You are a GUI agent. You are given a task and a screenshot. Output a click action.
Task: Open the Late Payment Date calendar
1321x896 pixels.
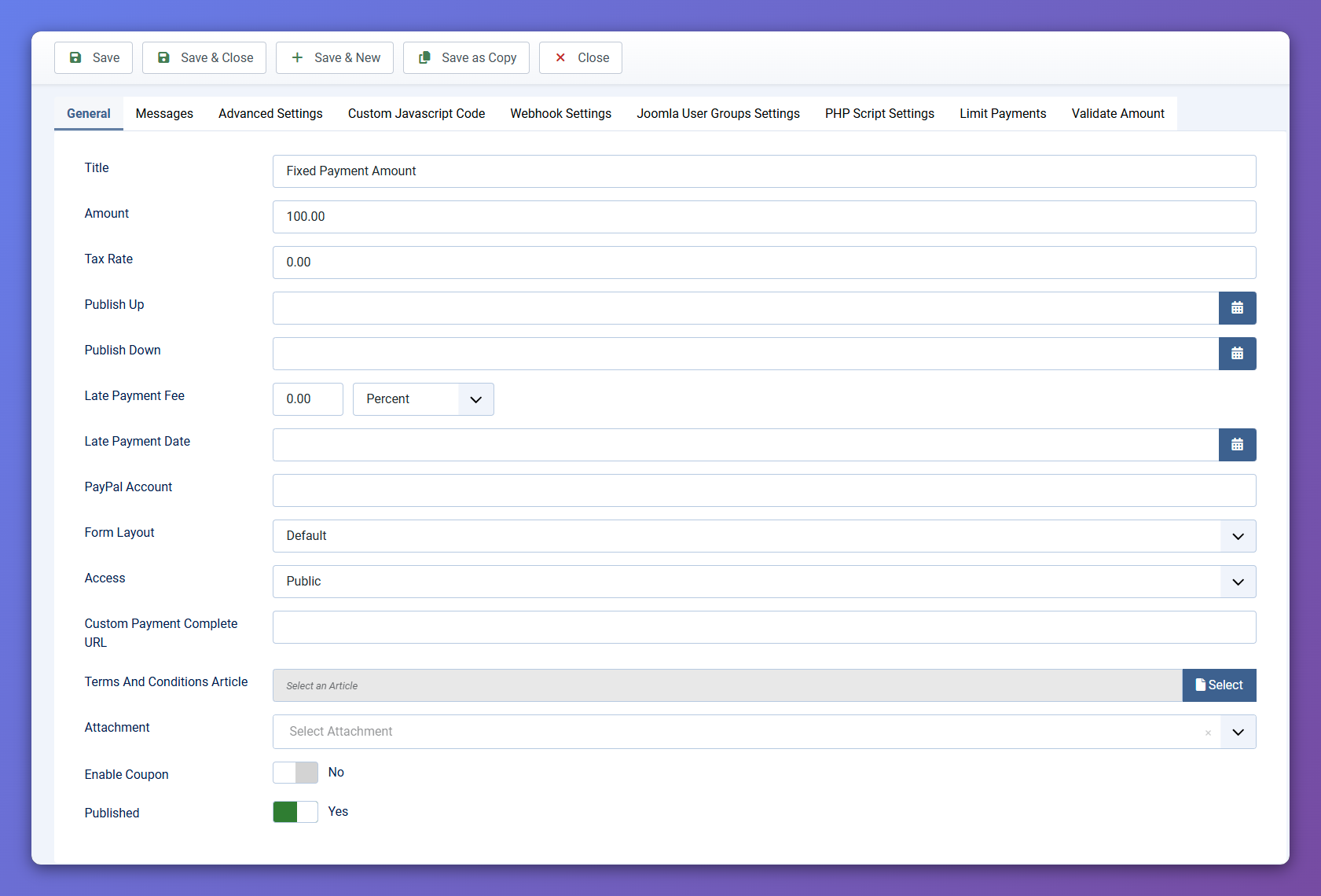pos(1237,445)
